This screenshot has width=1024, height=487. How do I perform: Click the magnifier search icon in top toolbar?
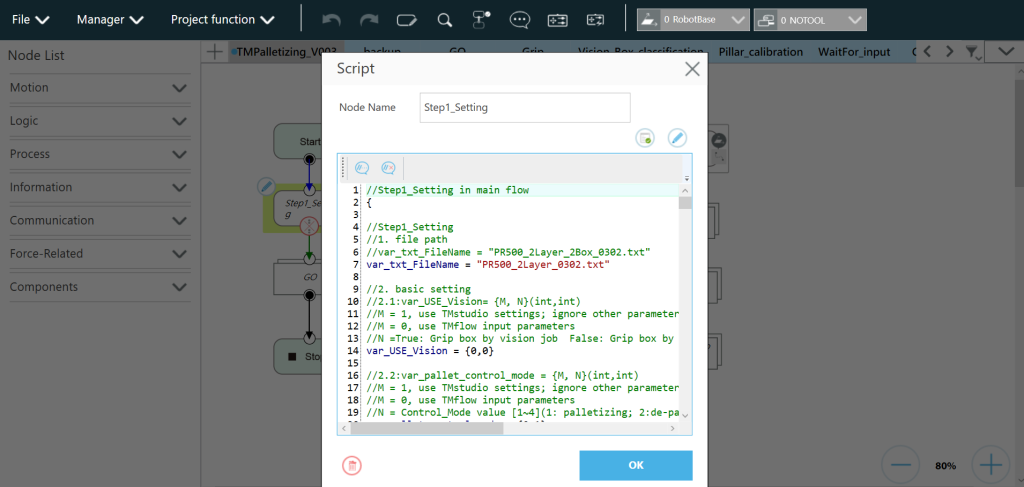[445, 19]
